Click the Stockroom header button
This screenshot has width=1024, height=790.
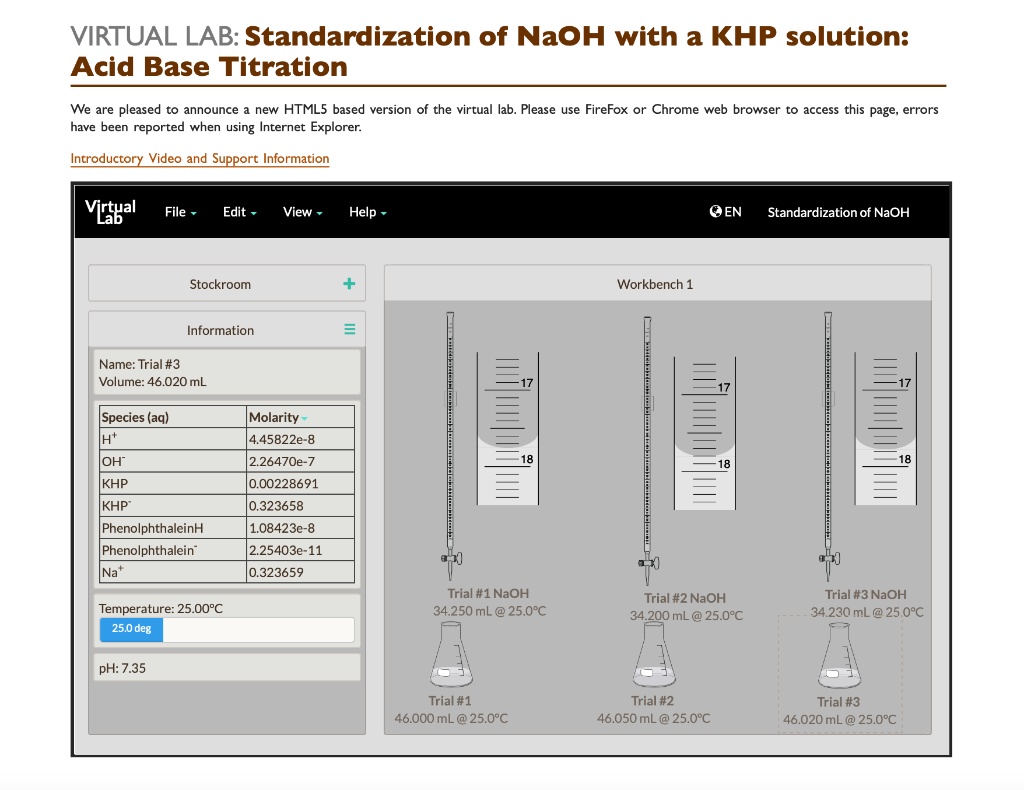pyautogui.click(x=220, y=283)
